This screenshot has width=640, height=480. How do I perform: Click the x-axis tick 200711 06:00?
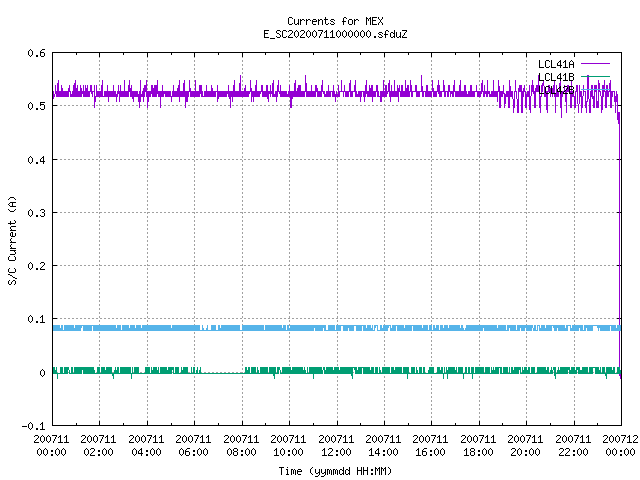click(193, 446)
